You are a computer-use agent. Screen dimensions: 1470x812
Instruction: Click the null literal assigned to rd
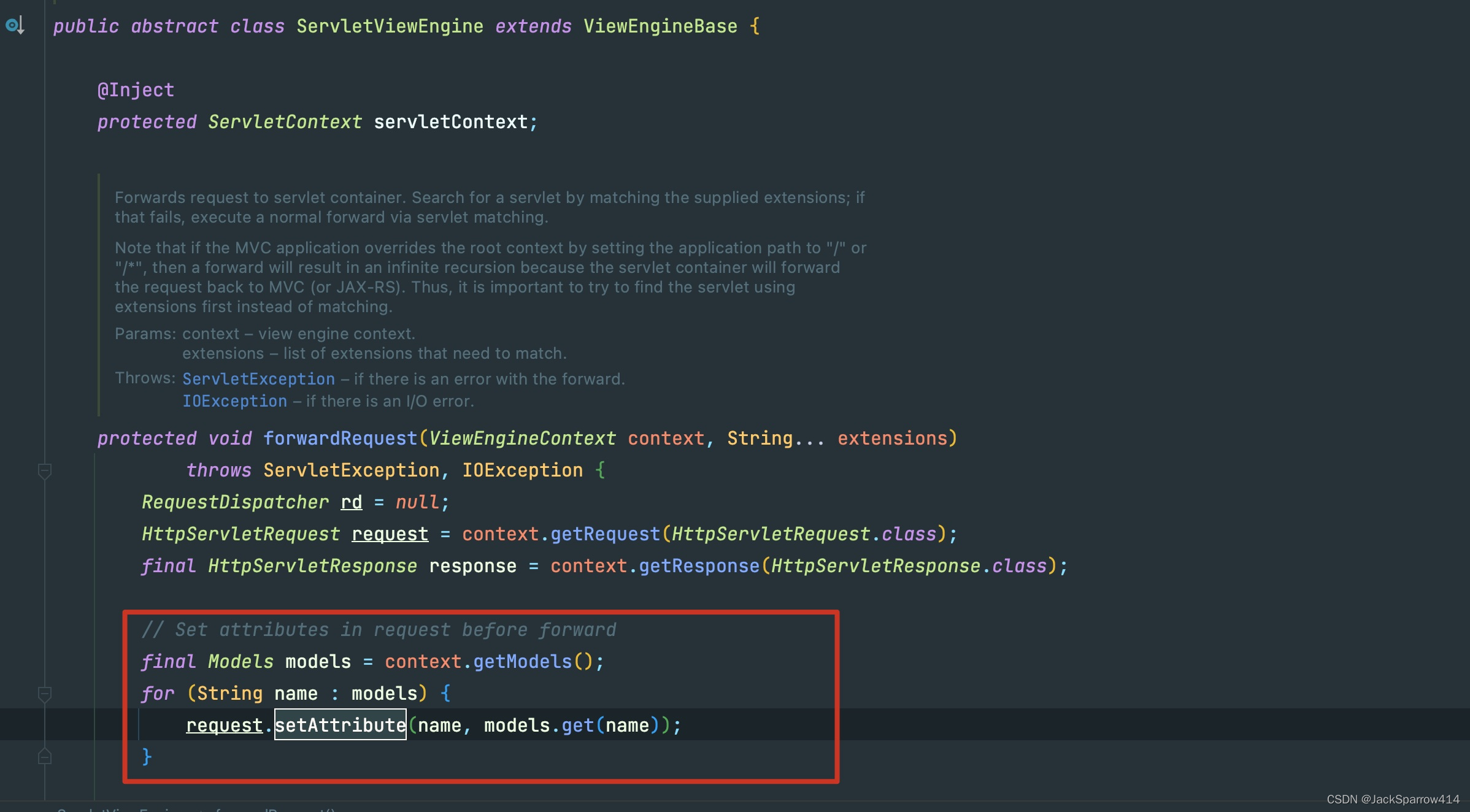point(417,502)
